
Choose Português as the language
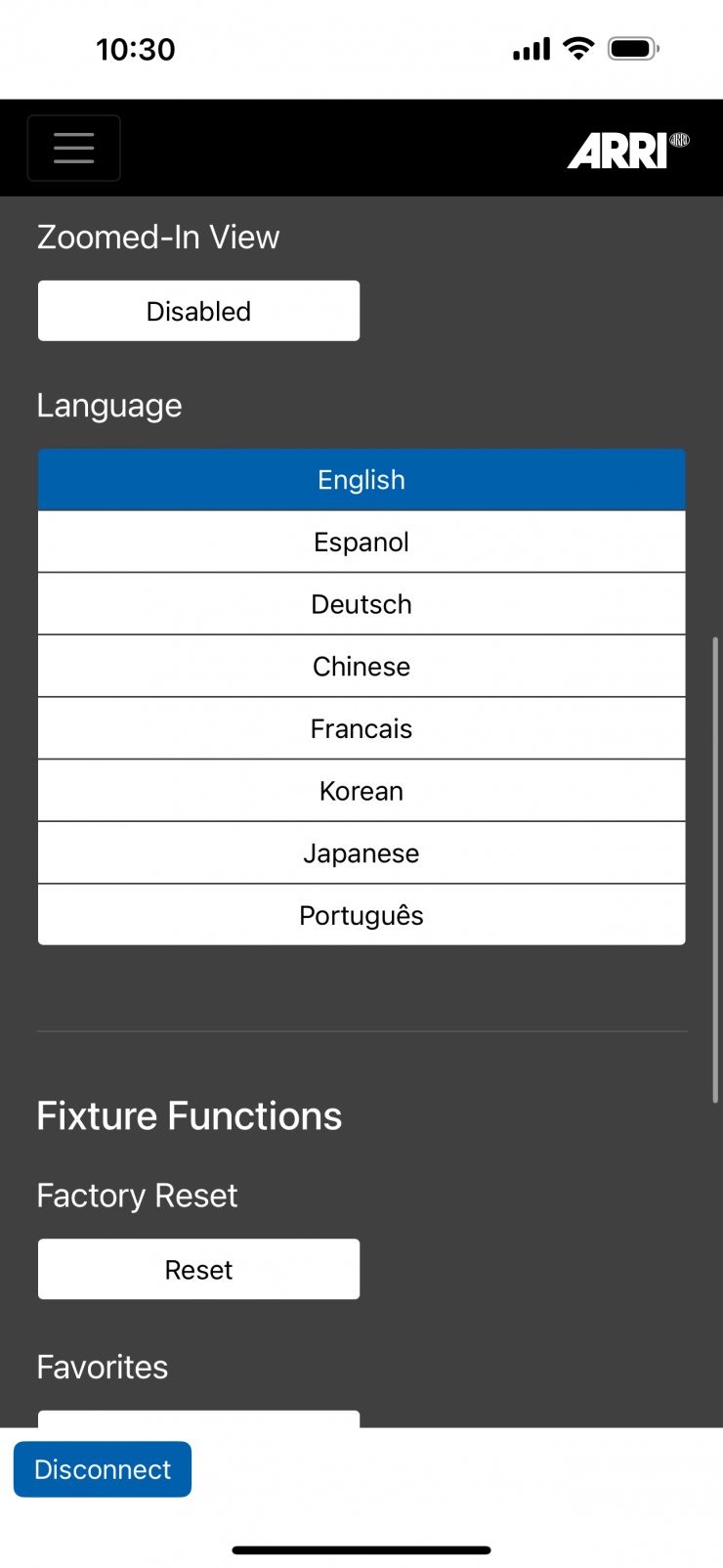tap(361, 916)
